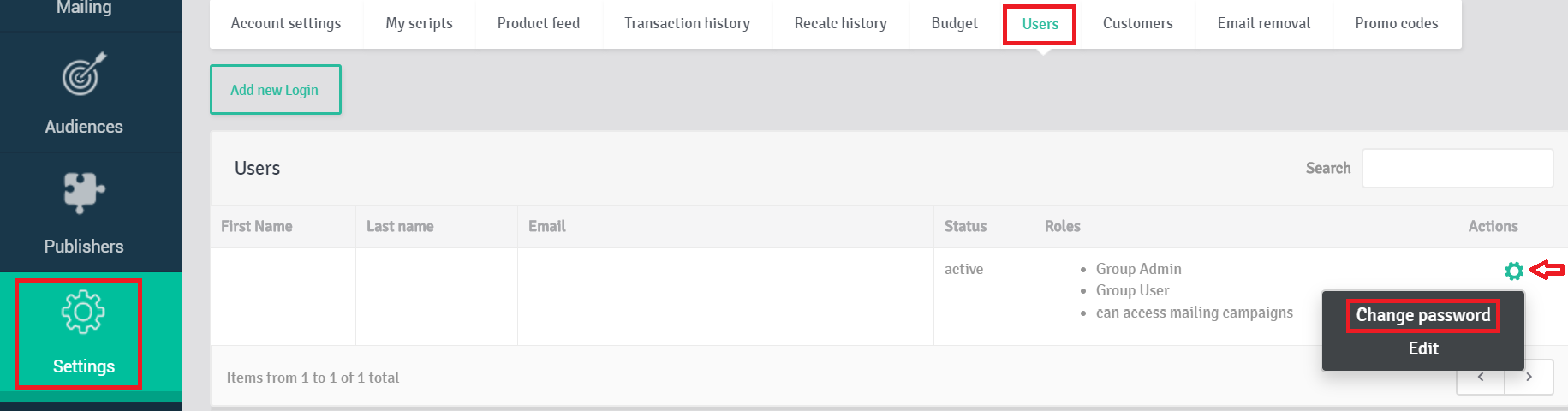Open the Audiences target icon
This screenshot has width=1568, height=411.
84,74
